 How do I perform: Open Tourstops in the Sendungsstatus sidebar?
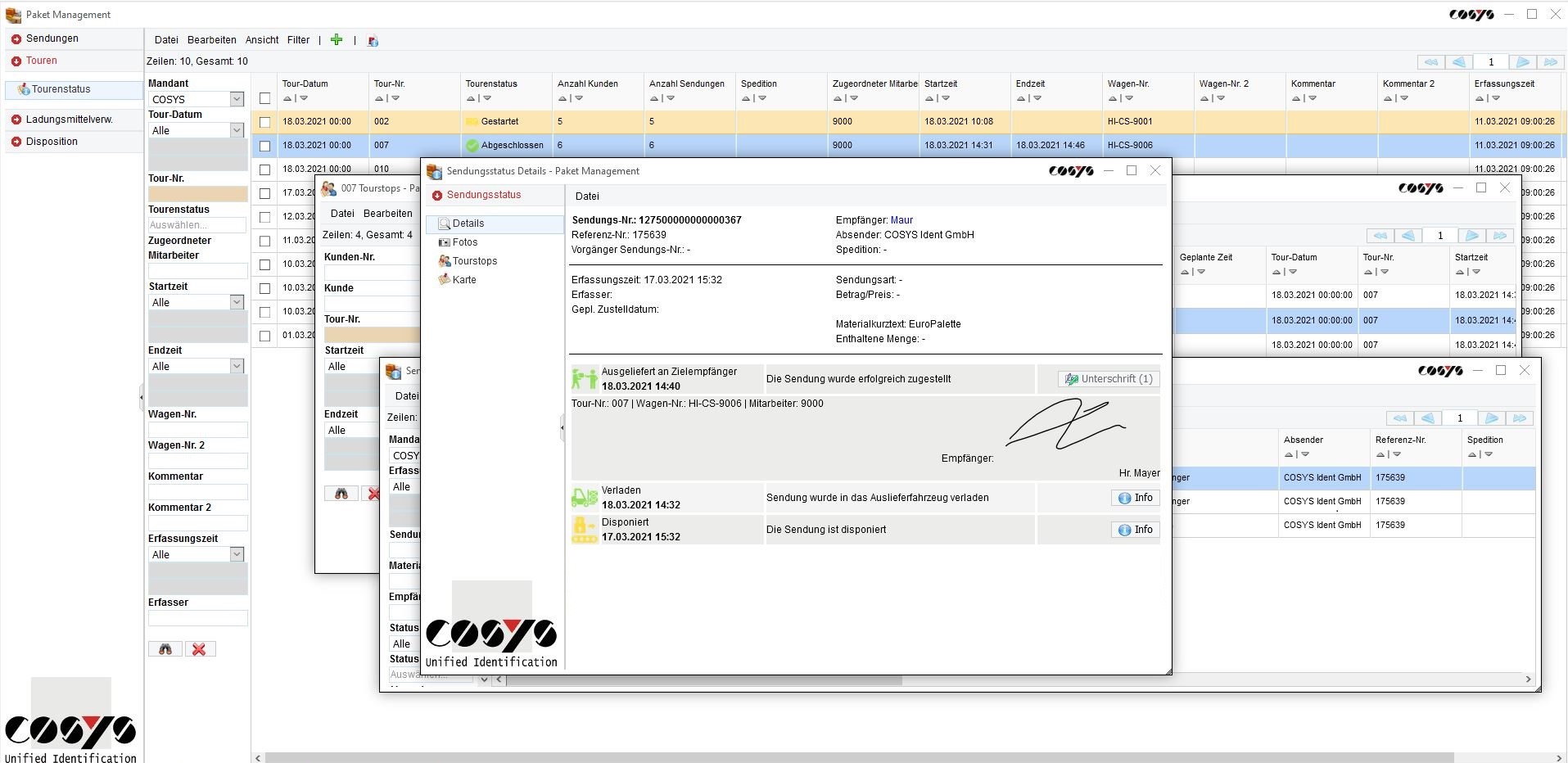(x=474, y=261)
